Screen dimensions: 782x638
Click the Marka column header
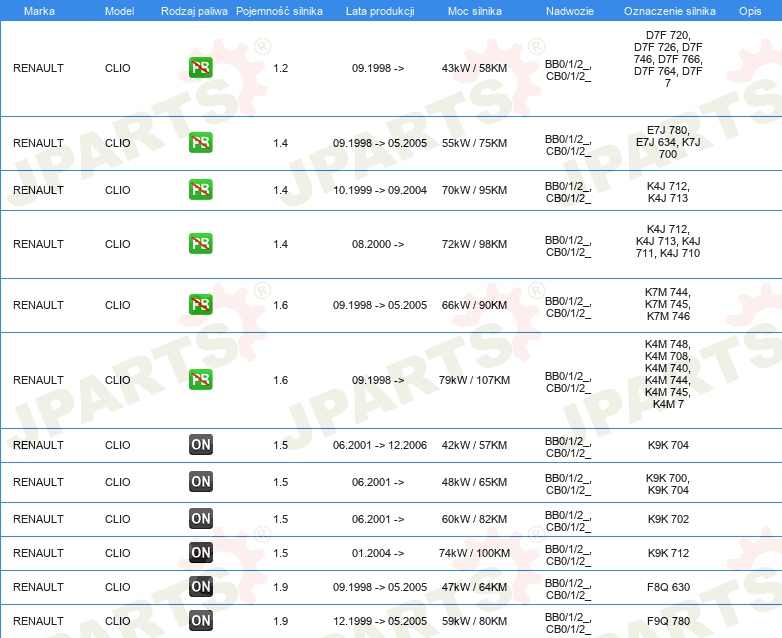38,10
